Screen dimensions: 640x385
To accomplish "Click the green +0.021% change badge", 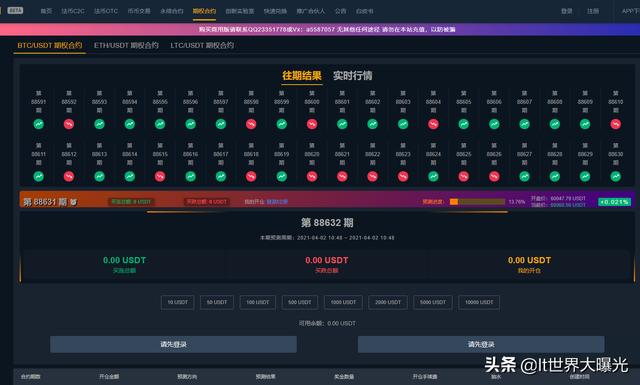I will point(614,202).
